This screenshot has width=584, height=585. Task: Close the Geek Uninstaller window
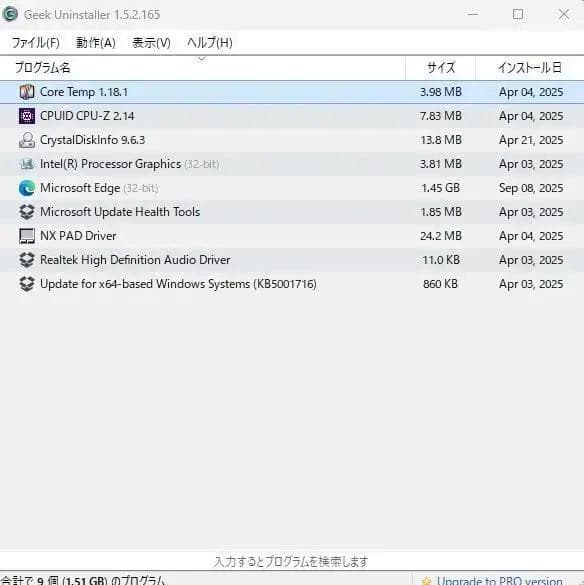pyautogui.click(x=564, y=15)
